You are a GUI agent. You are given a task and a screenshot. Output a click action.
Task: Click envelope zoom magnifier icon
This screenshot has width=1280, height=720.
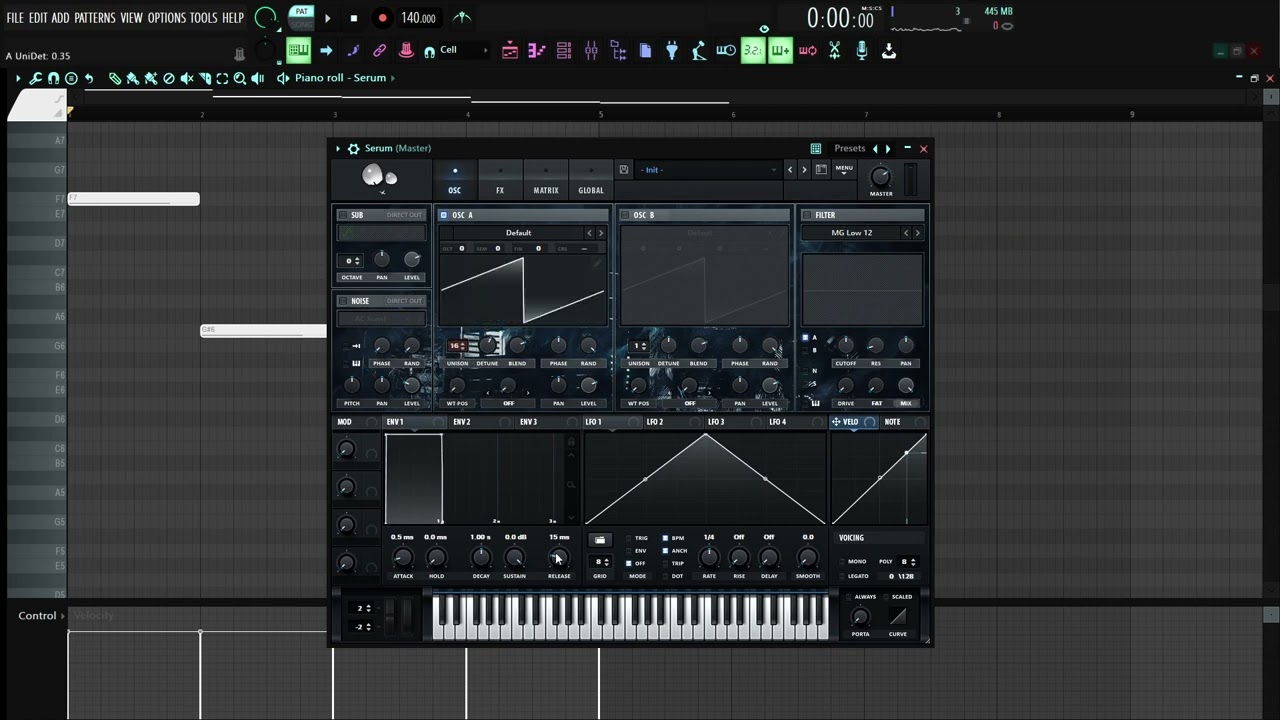[571, 485]
